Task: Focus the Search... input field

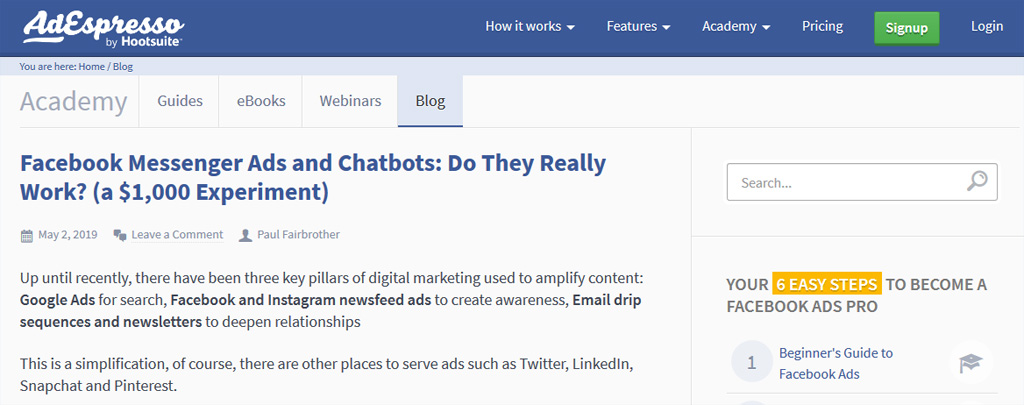Action: tap(862, 182)
